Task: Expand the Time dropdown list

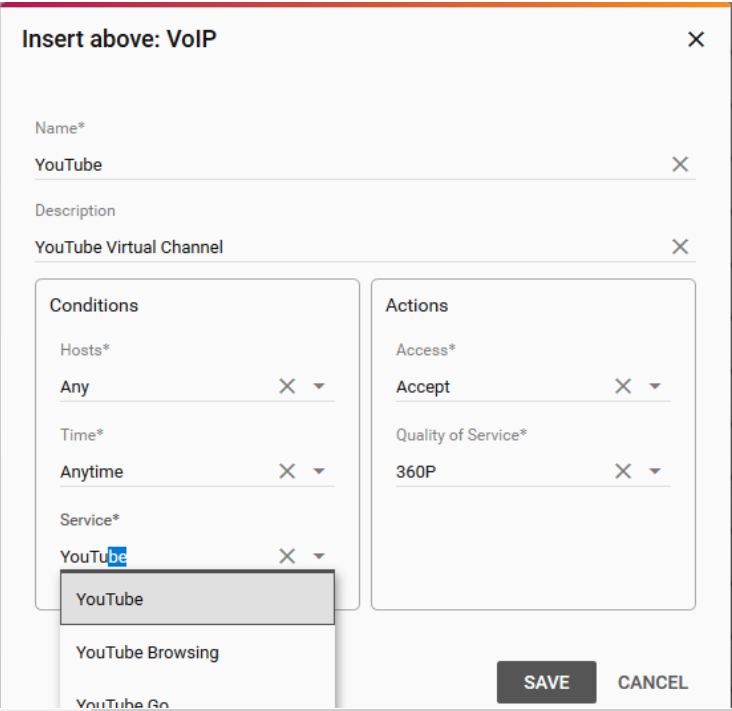Action: click(x=319, y=471)
